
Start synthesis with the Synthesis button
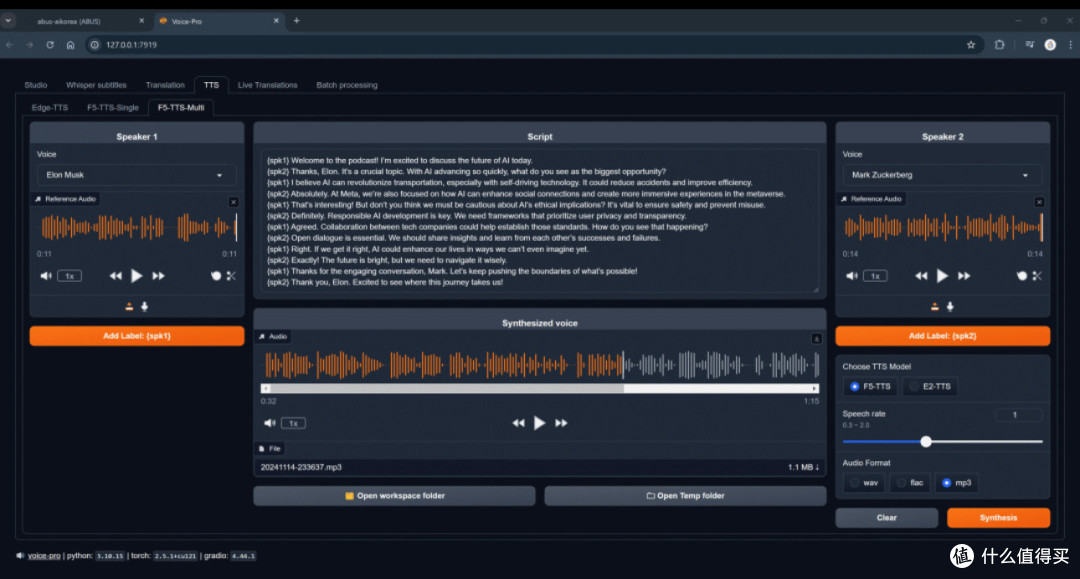click(998, 518)
